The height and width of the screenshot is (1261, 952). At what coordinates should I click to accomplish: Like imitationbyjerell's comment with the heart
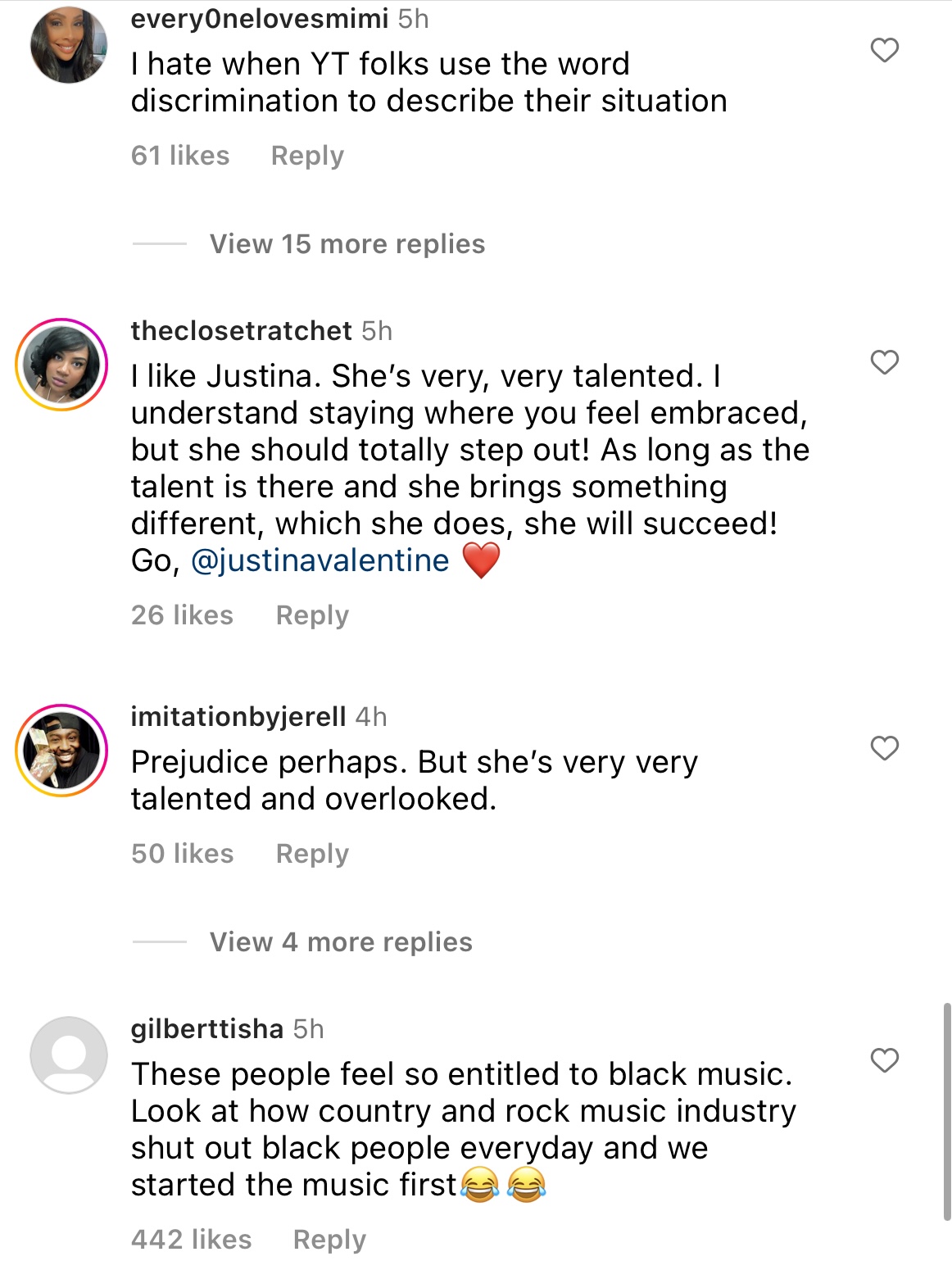coord(884,748)
